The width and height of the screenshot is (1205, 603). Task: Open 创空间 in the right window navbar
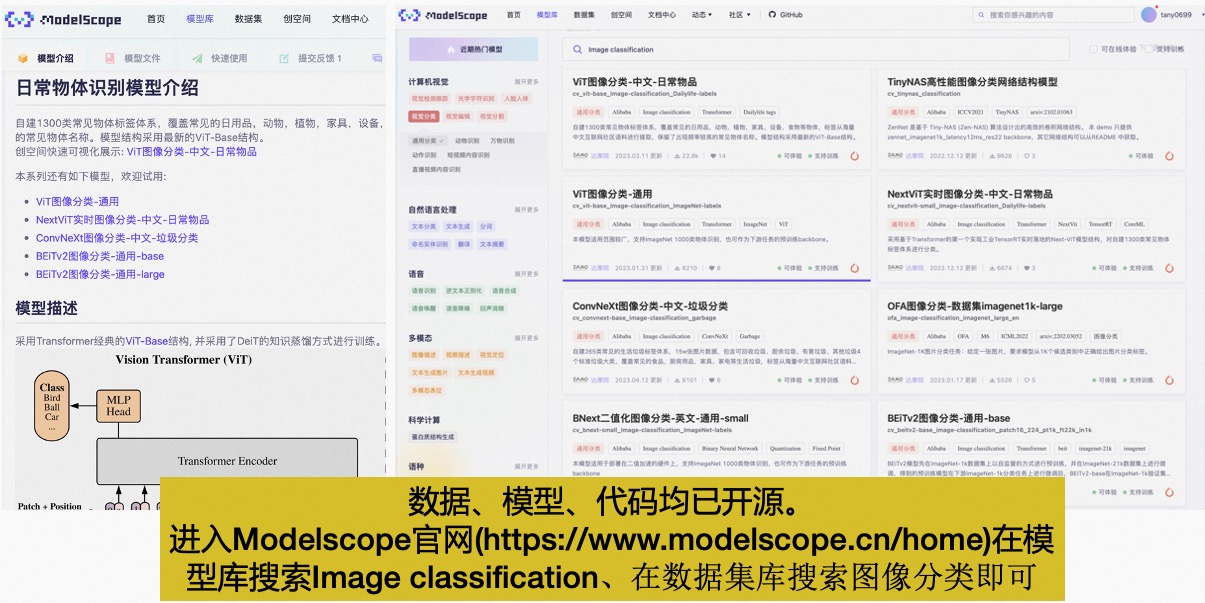pyautogui.click(x=621, y=15)
